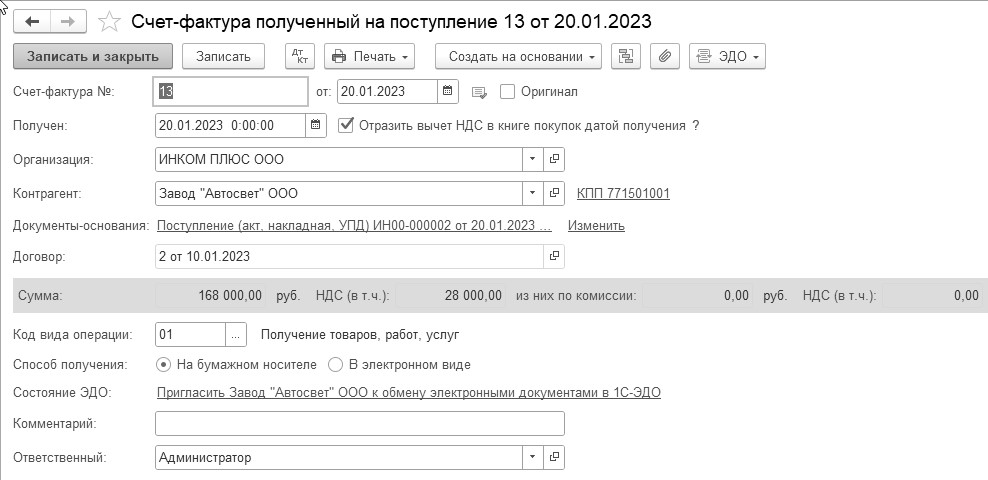Screen dimensions: 988x480
Task: Select В электронном виде option
Action: tap(336, 365)
